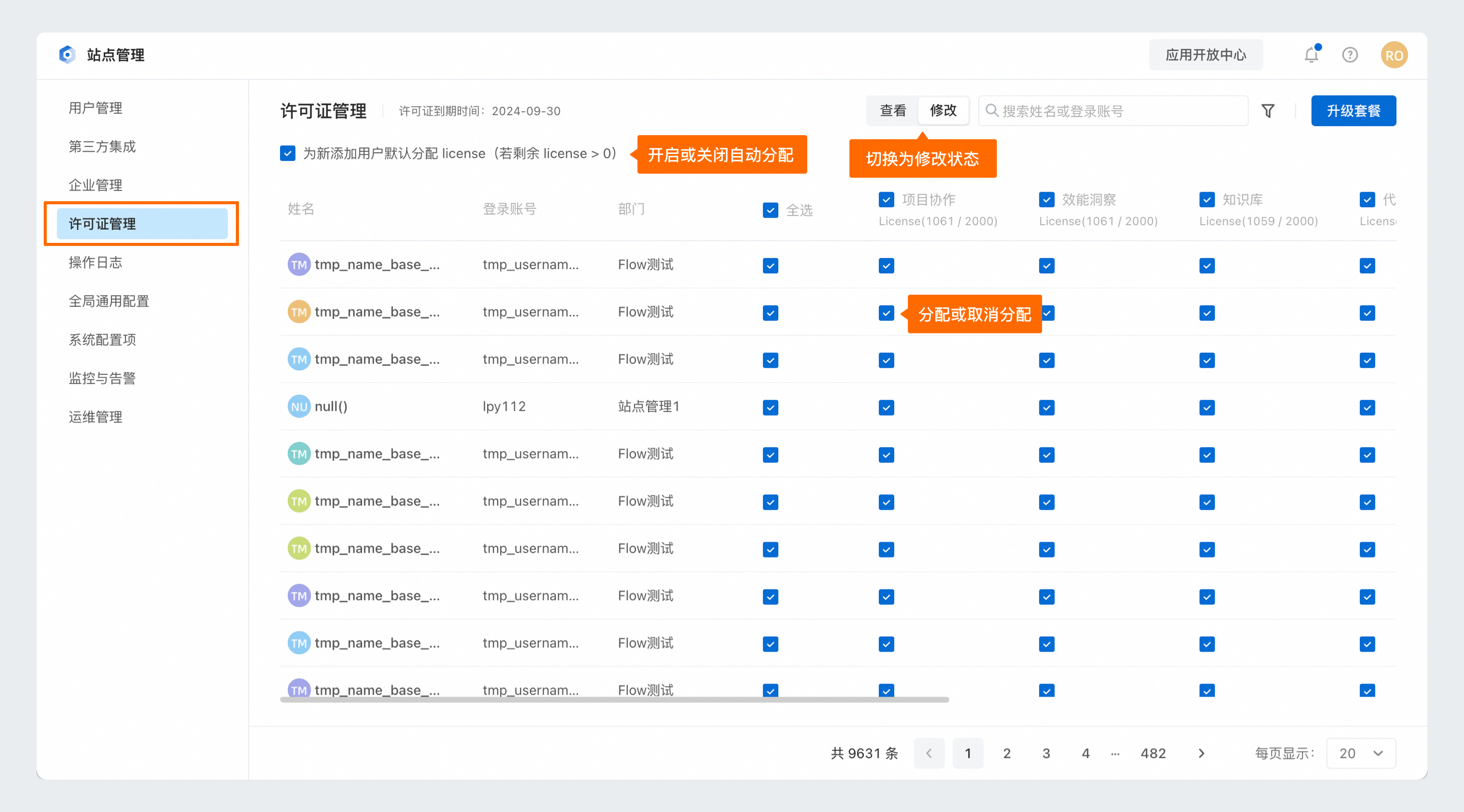Image resolution: width=1464 pixels, height=812 pixels.
Task: Open 运维管理 in sidebar
Action: (x=96, y=417)
